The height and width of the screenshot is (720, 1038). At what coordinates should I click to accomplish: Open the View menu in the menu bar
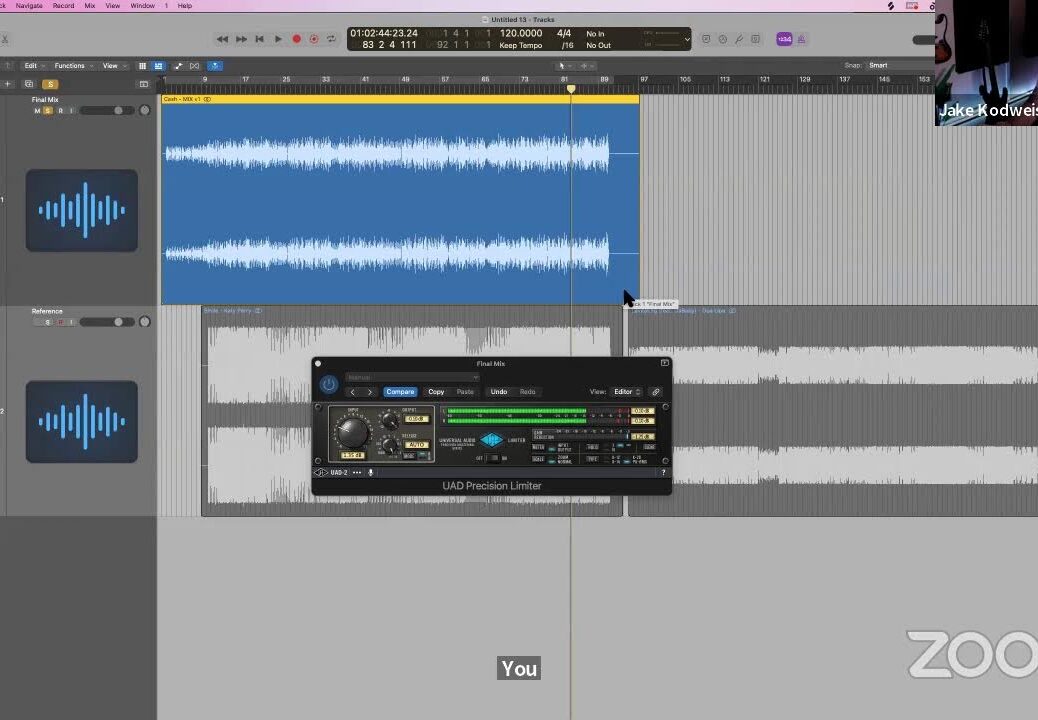point(113,5)
